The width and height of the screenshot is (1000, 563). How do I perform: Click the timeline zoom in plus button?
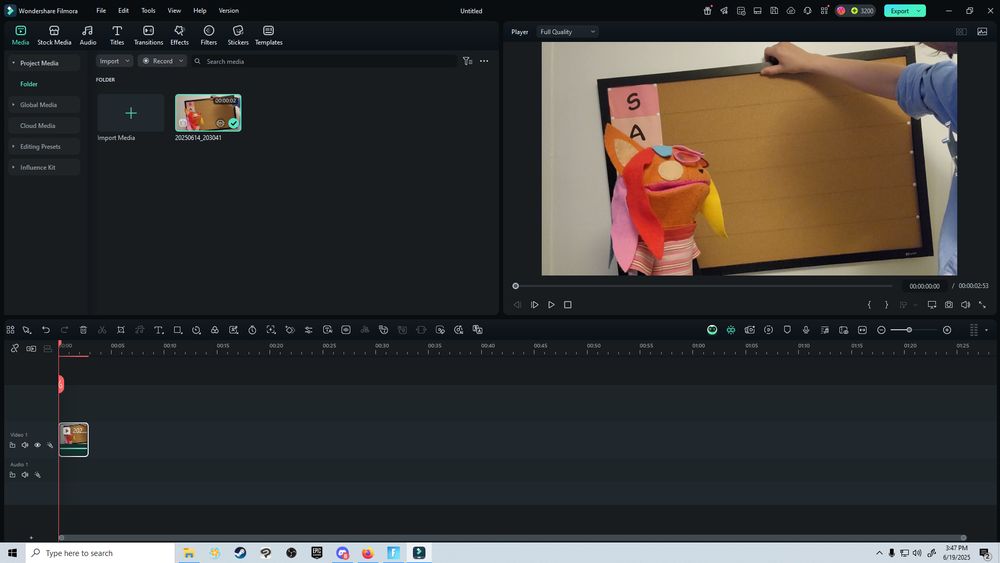[947, 330]
